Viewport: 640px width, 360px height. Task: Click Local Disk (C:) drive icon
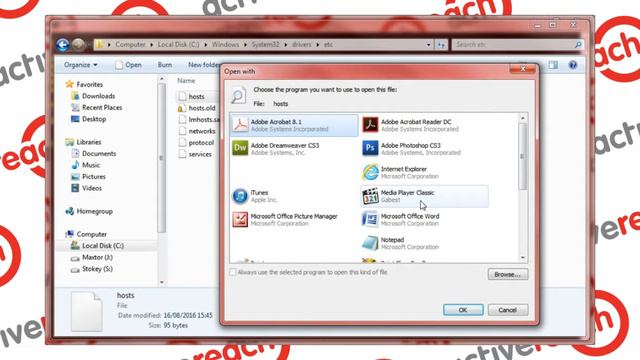(x=75, y=245)
